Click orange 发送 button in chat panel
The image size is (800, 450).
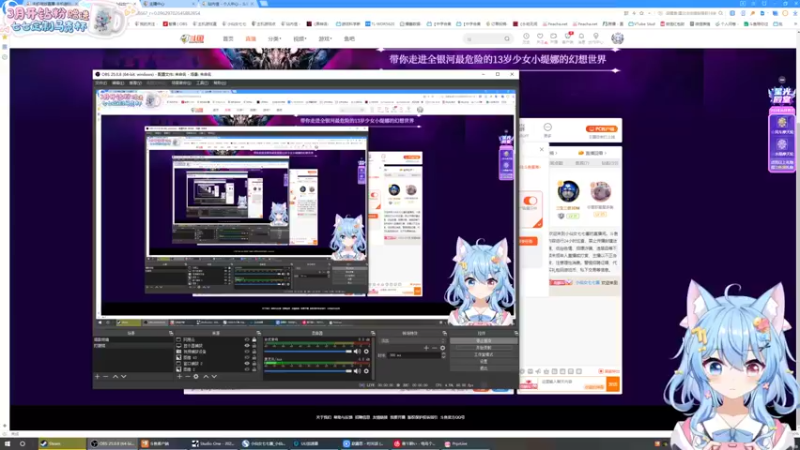pyautogui.click(x=613, y=384)
